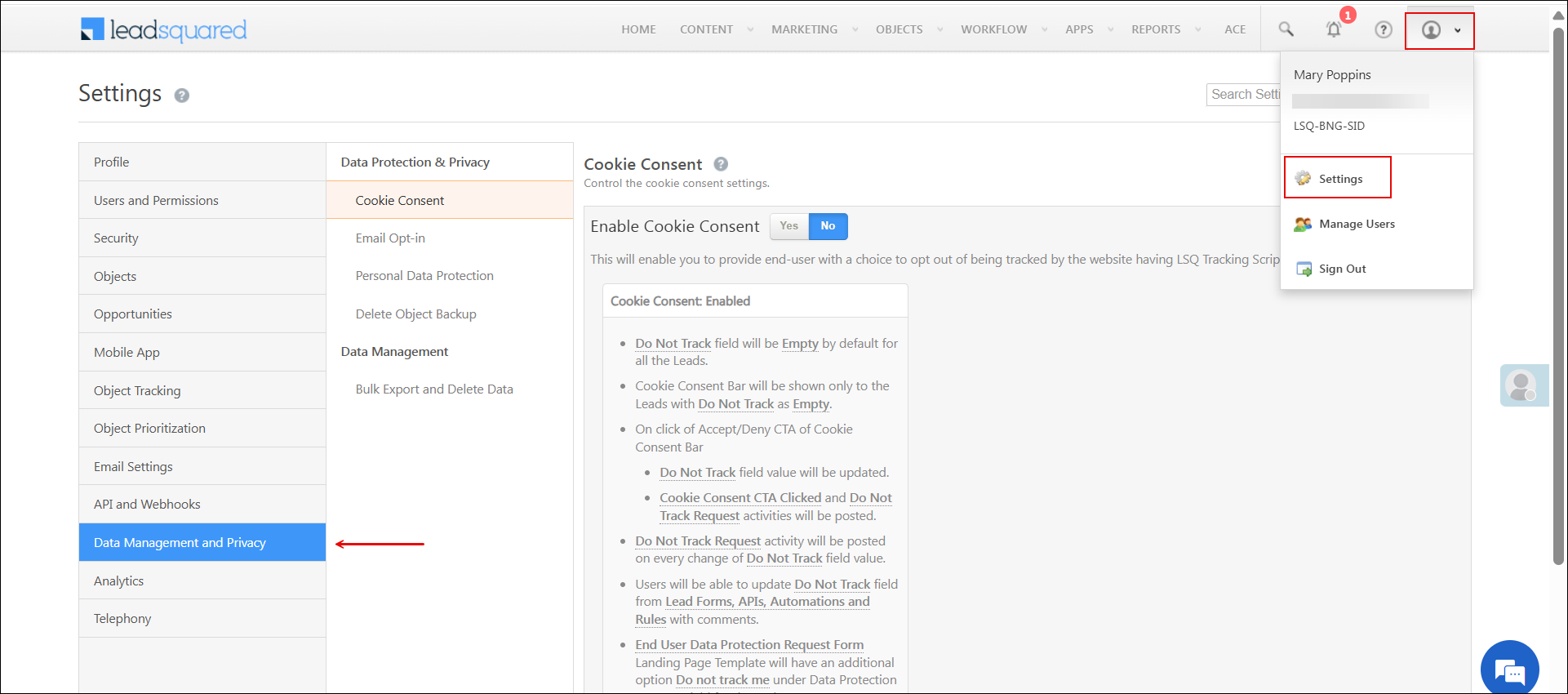Select Settings from the profile menu
The height and width of the screenshot is (694, 1568).
click(1339, 179)
